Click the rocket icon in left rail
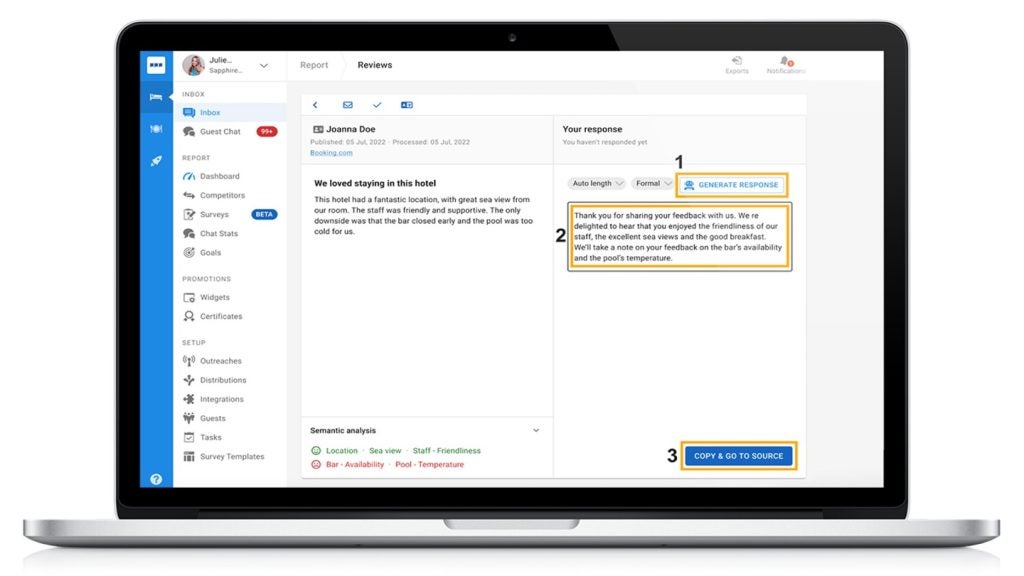This screenshot has width=1024, height=576. pos(156,161)
